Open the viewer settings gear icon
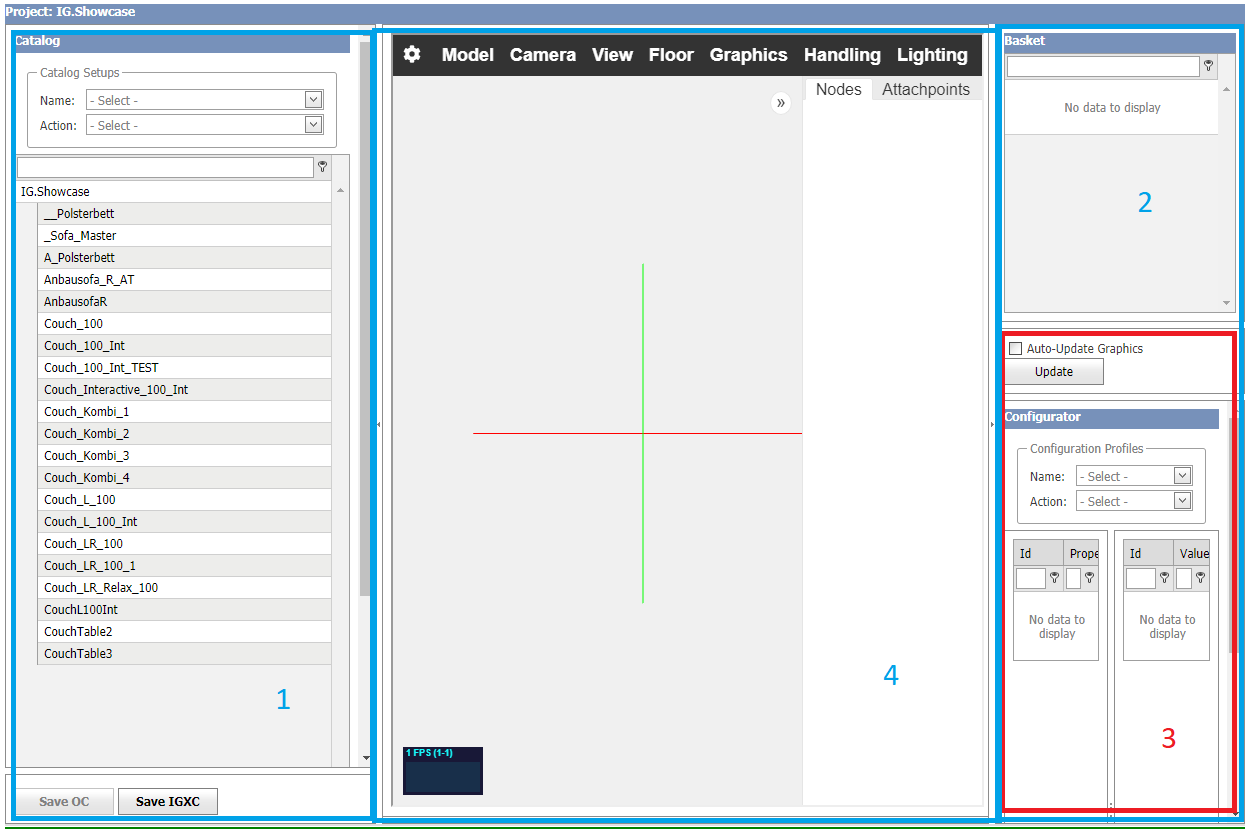The image size is (1253, 829). click(x=412, y=54)
